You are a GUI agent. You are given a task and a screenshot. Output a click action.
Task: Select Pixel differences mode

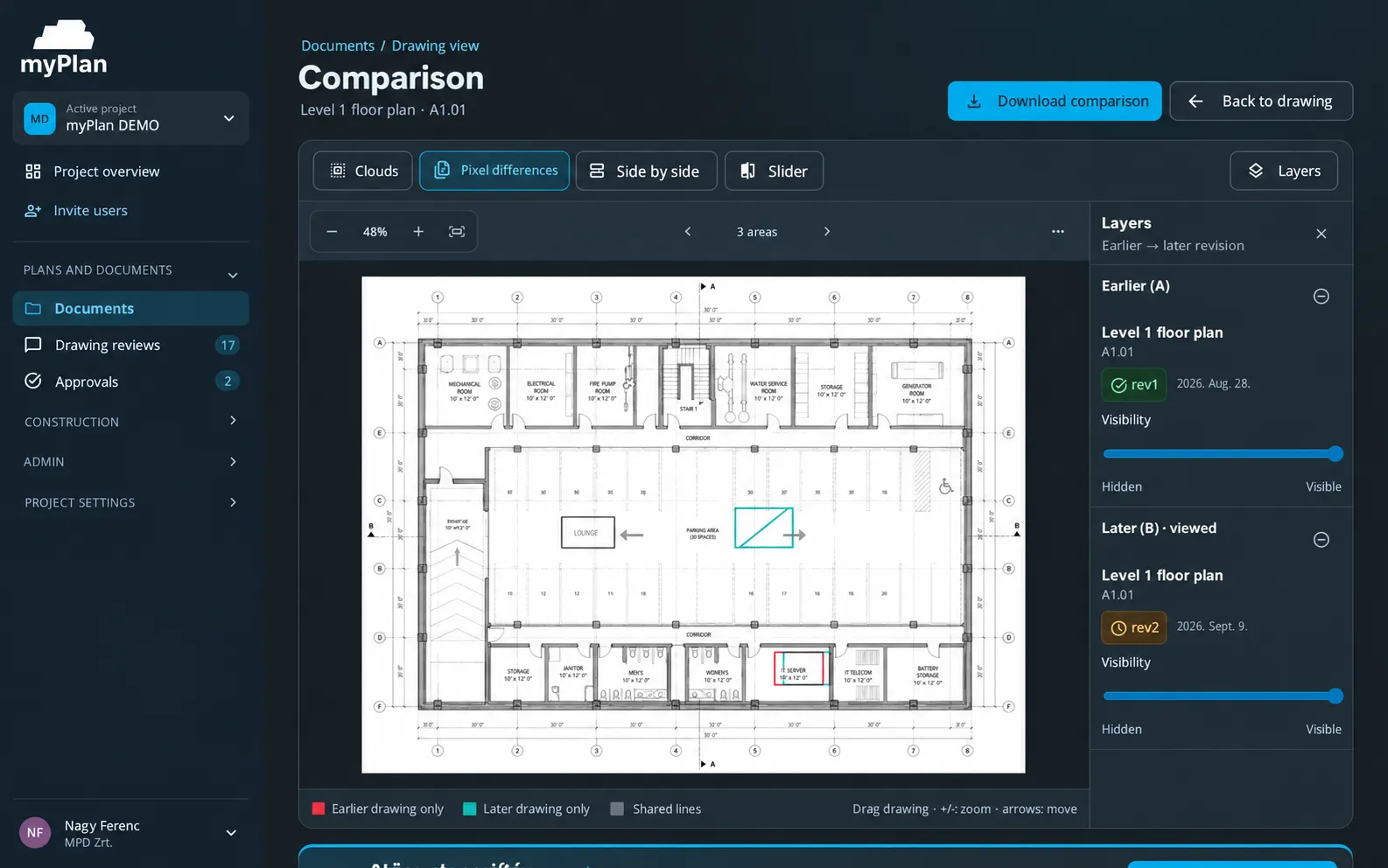[x=494, y=171]
